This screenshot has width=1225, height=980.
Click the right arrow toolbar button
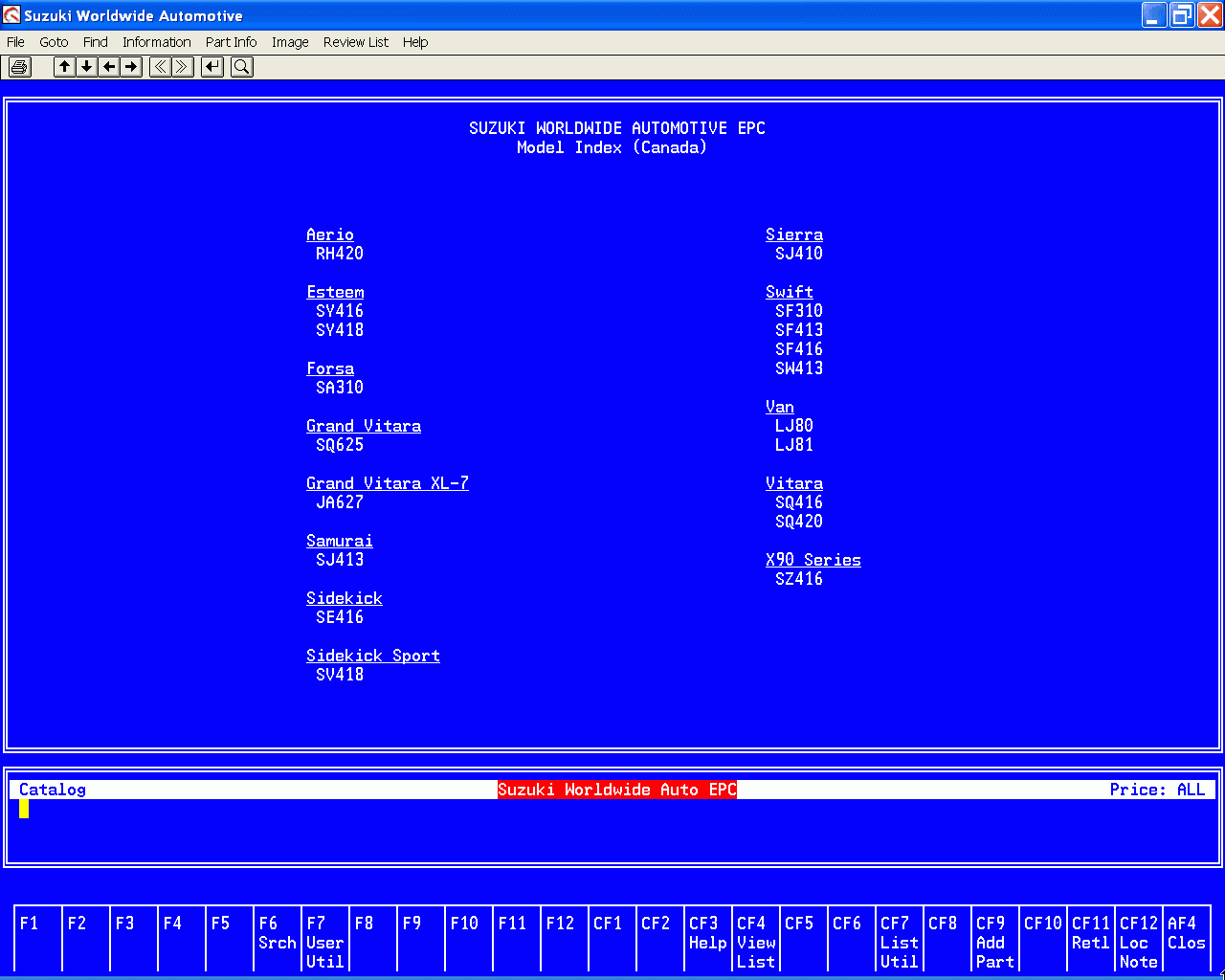(132, 67)
